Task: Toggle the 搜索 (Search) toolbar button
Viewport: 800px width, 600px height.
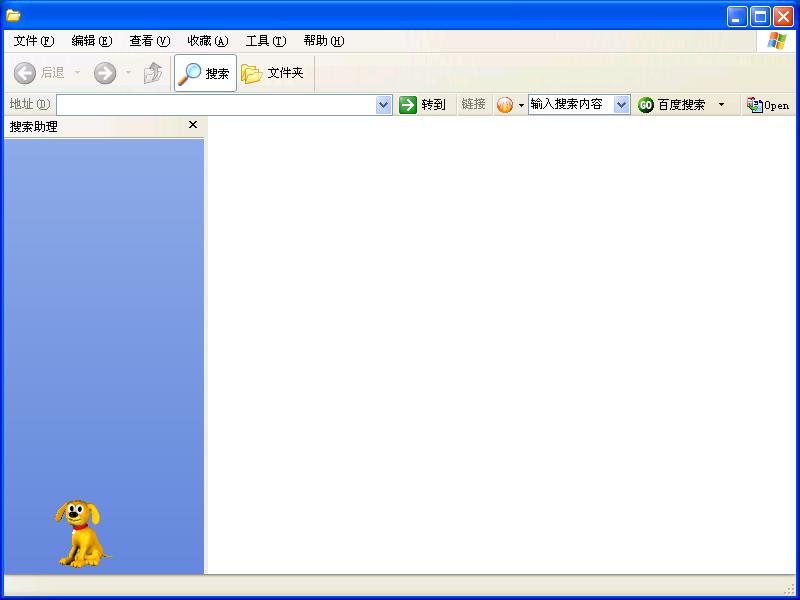Action: point(205,73)
